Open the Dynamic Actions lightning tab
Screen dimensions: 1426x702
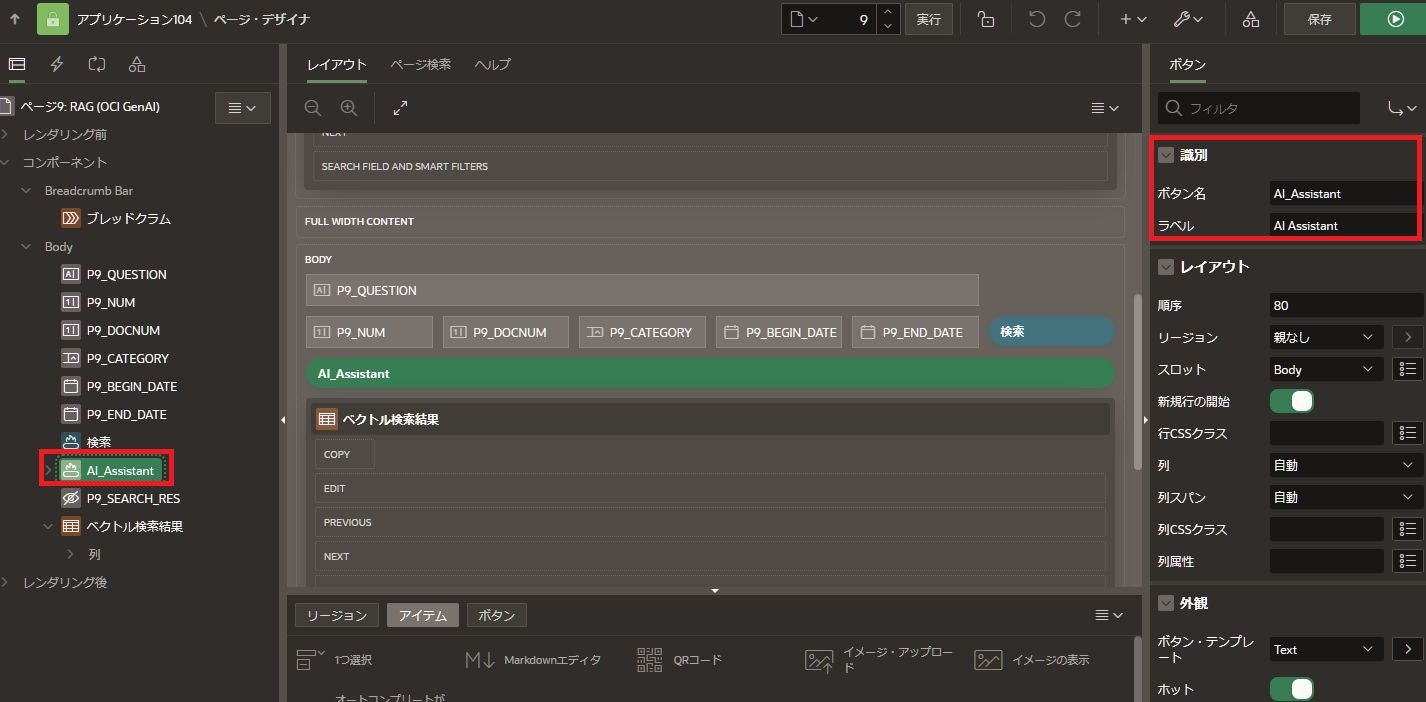57,64
